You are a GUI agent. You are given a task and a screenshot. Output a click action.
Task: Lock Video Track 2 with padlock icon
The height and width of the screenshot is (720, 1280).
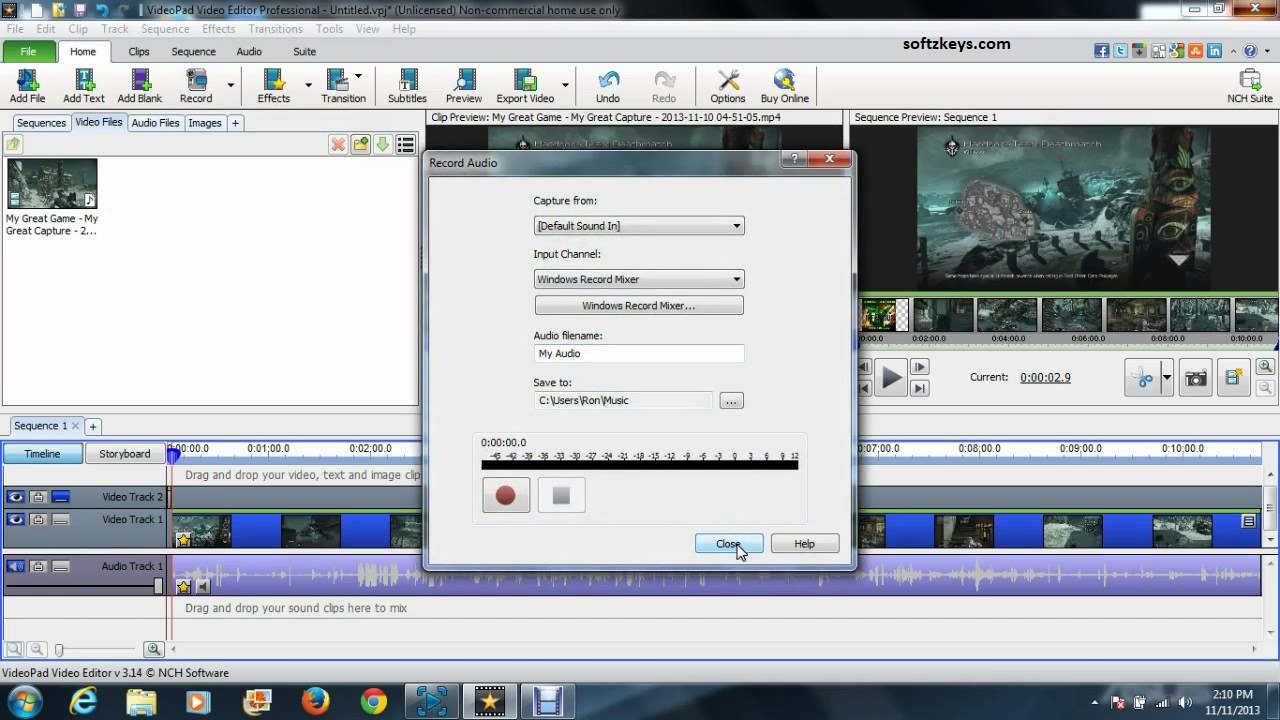38,497
